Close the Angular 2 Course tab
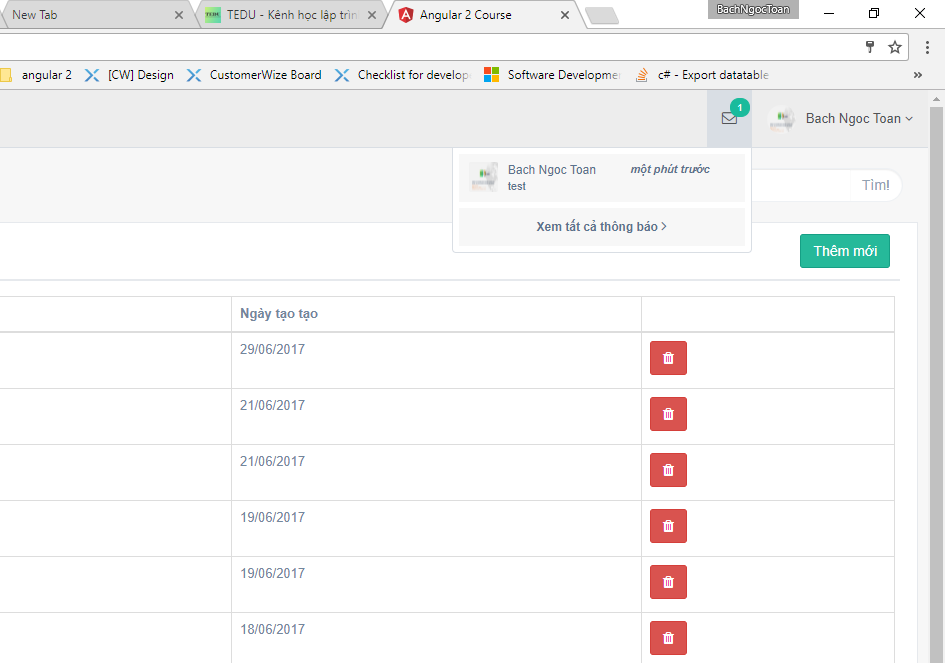 click(565, 15)
